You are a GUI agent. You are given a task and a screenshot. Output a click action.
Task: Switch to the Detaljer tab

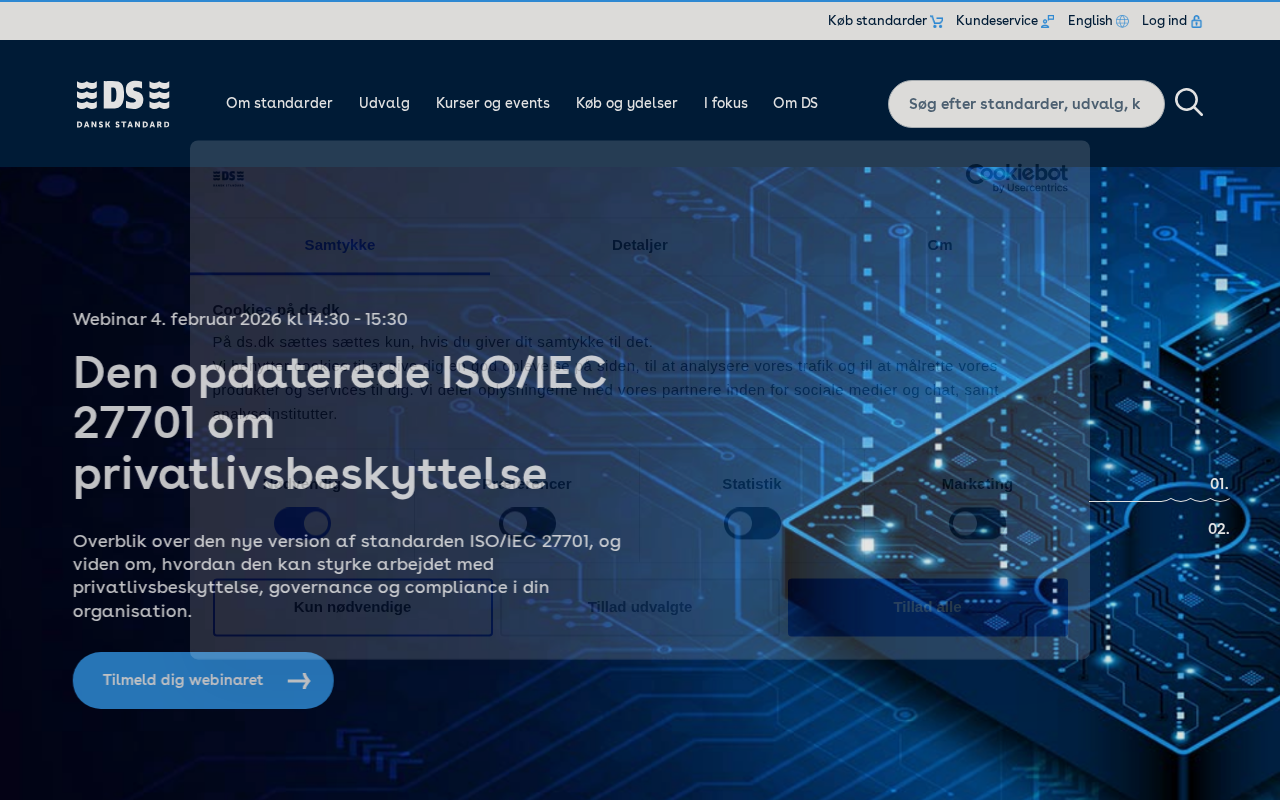(x=640, y=245)
